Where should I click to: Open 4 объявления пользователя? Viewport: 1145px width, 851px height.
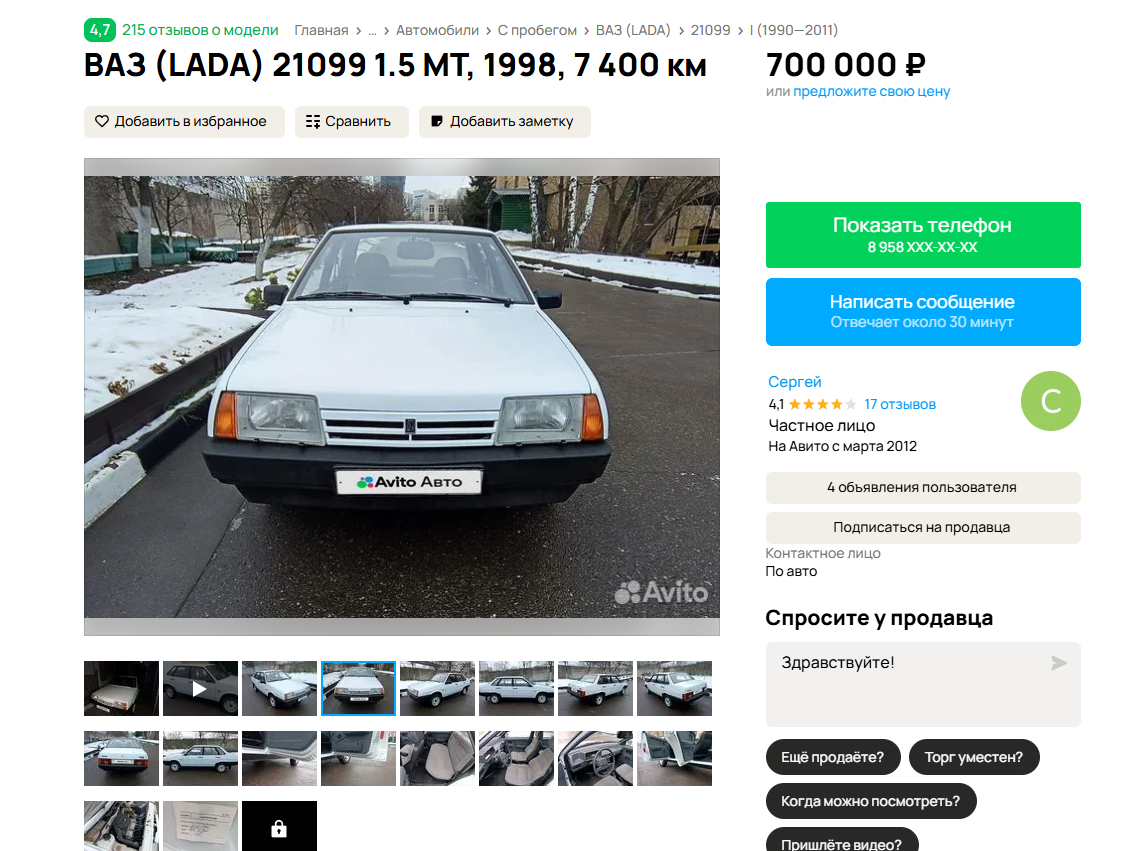(x=923, y=487)
